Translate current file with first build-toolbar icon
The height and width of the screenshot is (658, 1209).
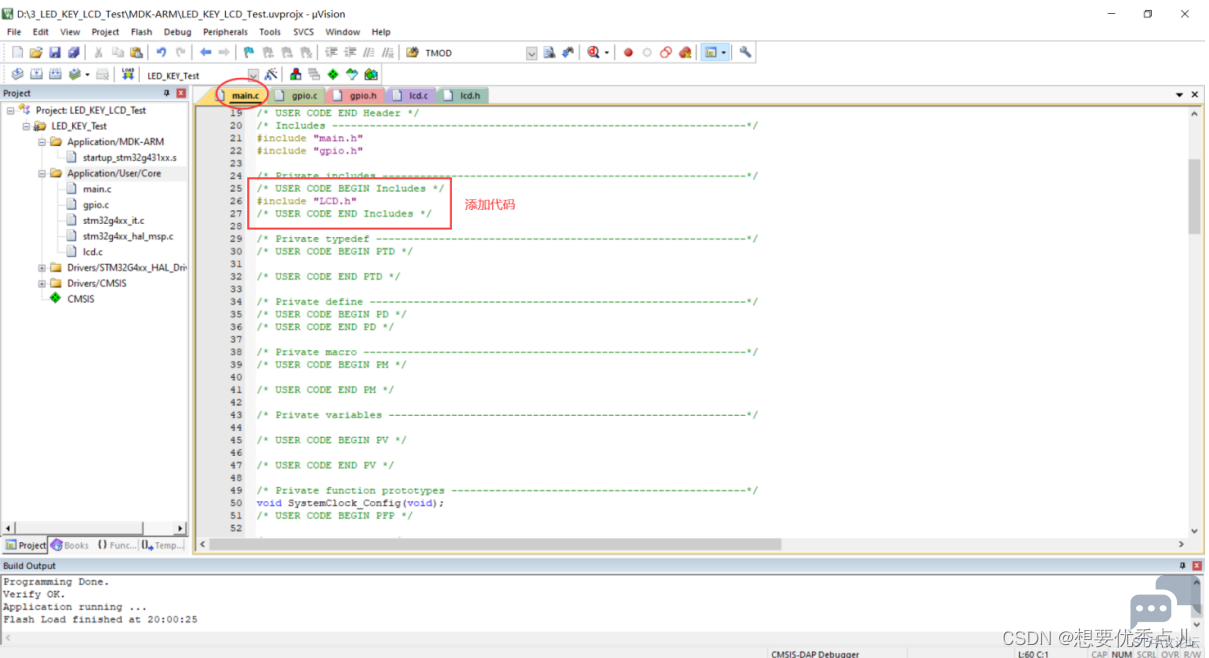click(17, 74)
